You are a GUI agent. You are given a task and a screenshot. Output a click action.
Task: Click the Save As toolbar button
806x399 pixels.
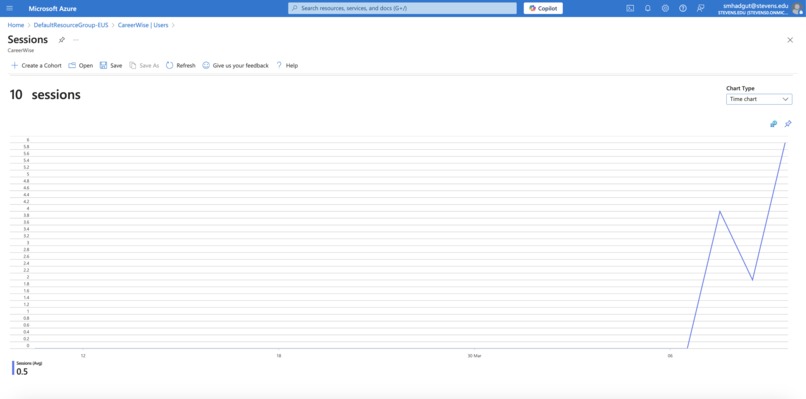(x=144, y=65)
